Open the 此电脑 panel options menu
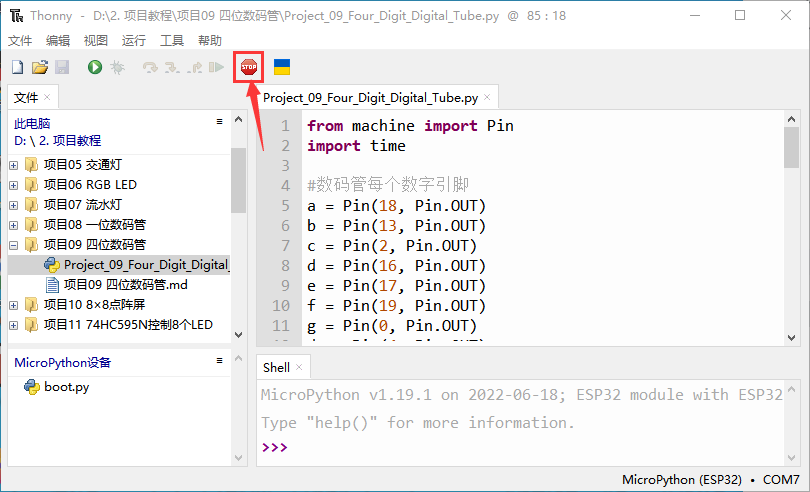 point(219,121)
